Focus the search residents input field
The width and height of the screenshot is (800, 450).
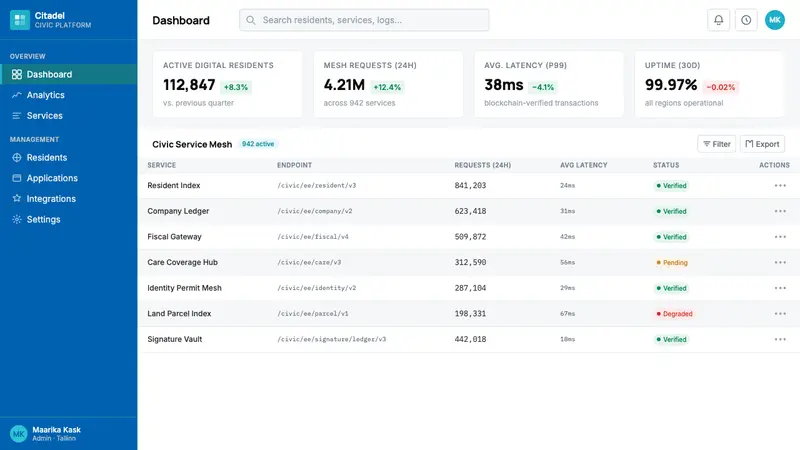coord(364,20)
